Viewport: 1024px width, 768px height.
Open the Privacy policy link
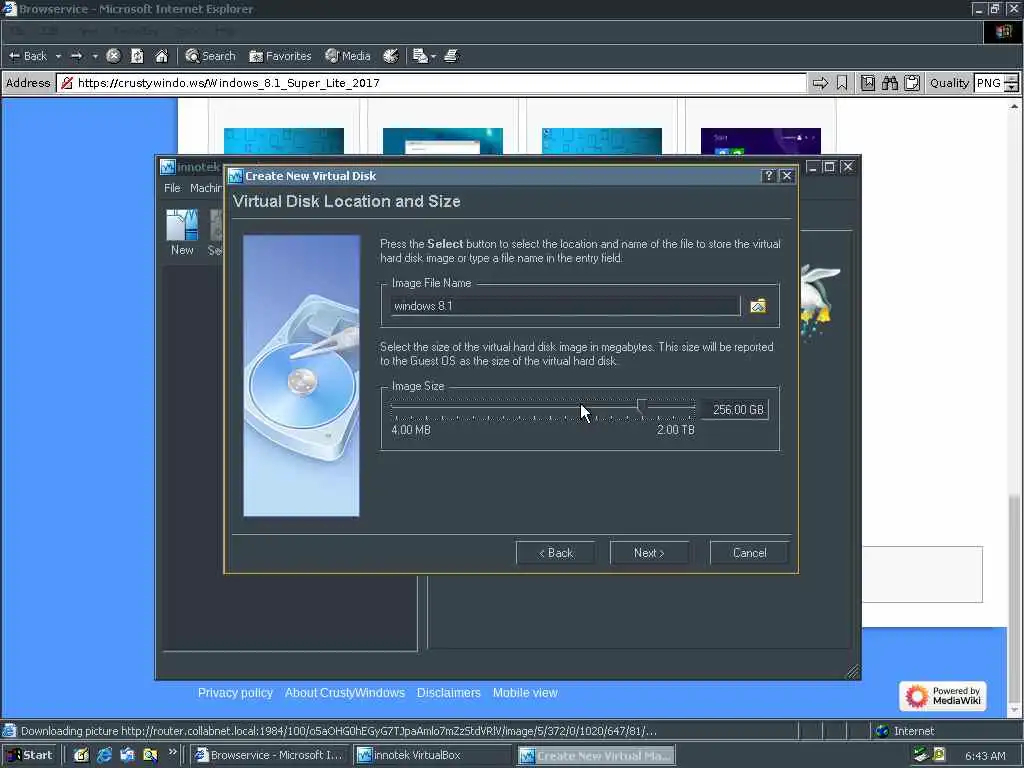pyautogui.click(x=235, y=693)
